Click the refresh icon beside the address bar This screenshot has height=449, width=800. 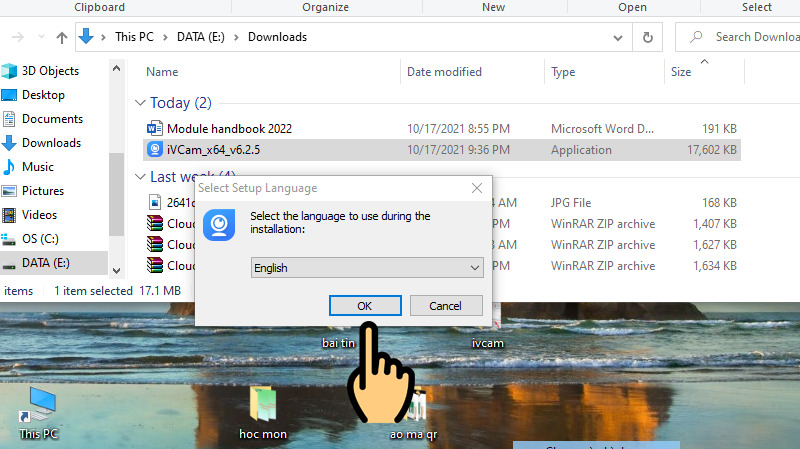click(649, 38)
